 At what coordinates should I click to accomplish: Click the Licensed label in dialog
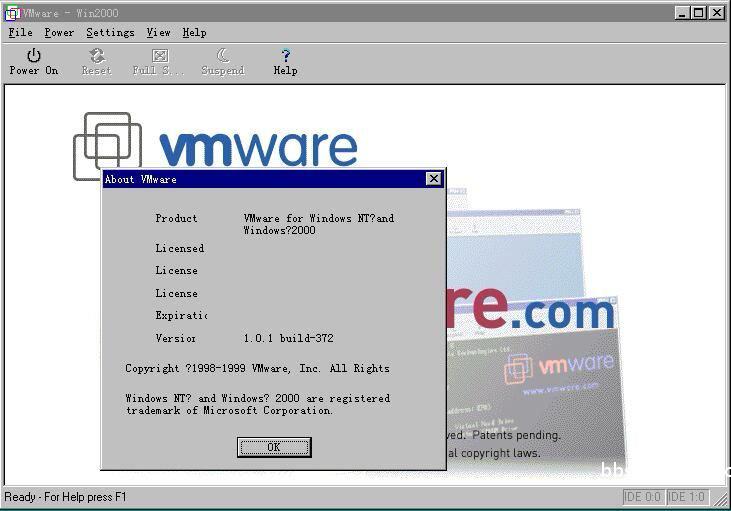tap(179, 248)
